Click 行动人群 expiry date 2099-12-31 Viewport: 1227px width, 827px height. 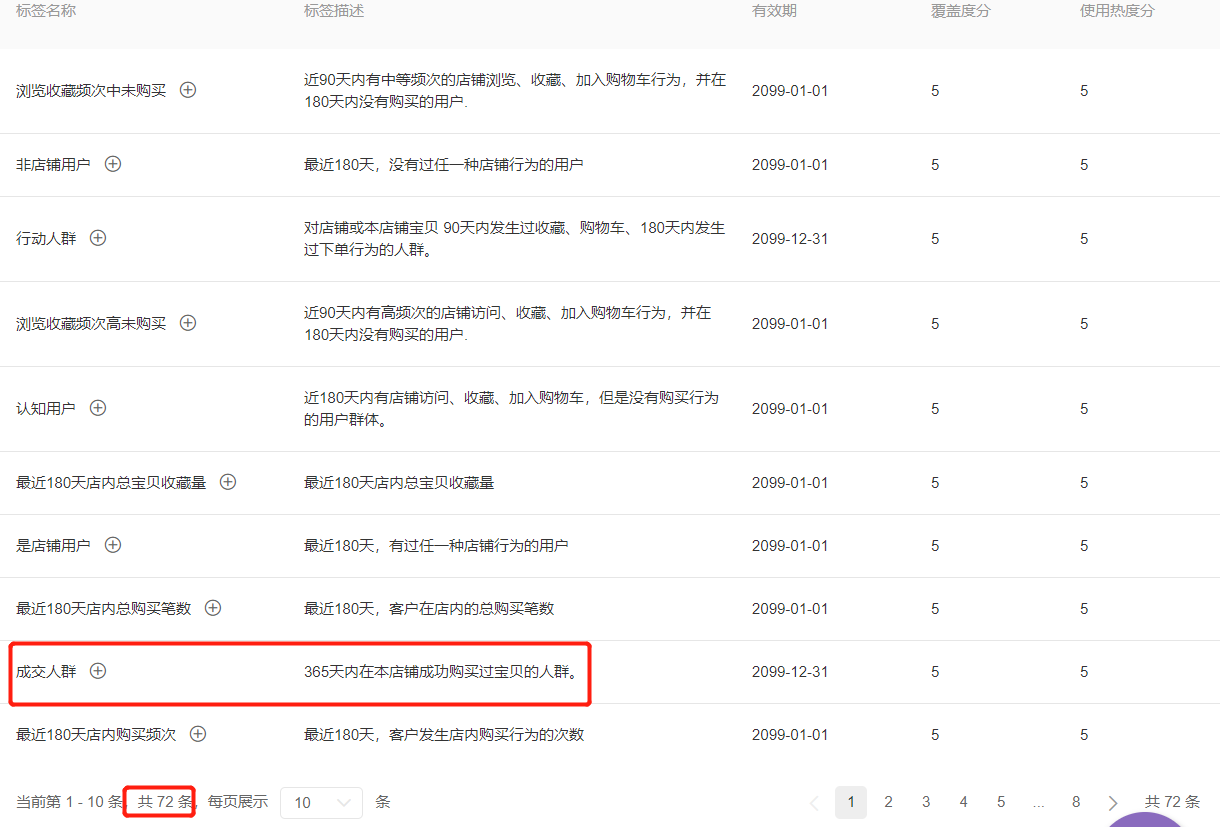[x=790, y=238]
